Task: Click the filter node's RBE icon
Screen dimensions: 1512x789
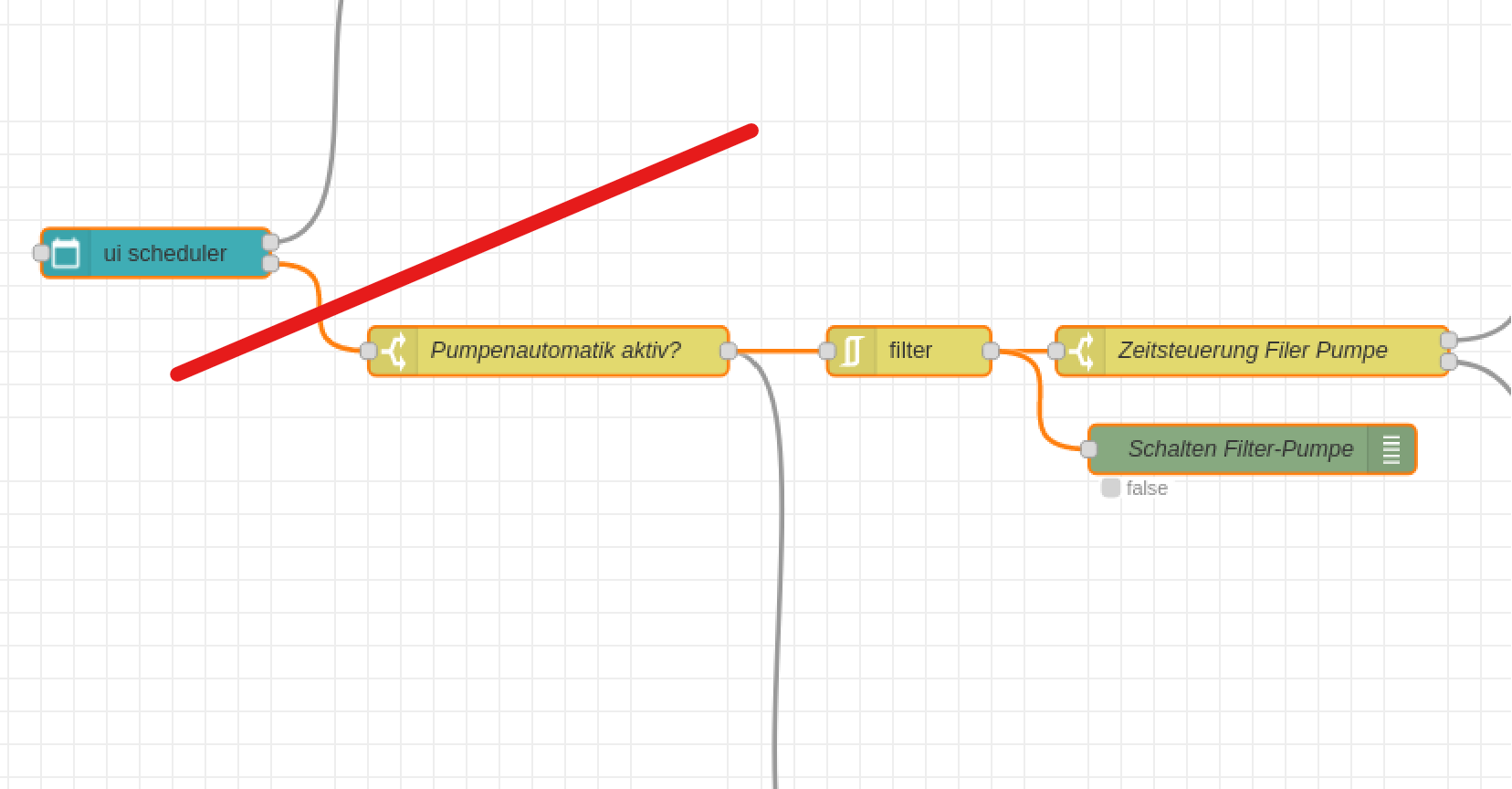Action: (852, 351)
